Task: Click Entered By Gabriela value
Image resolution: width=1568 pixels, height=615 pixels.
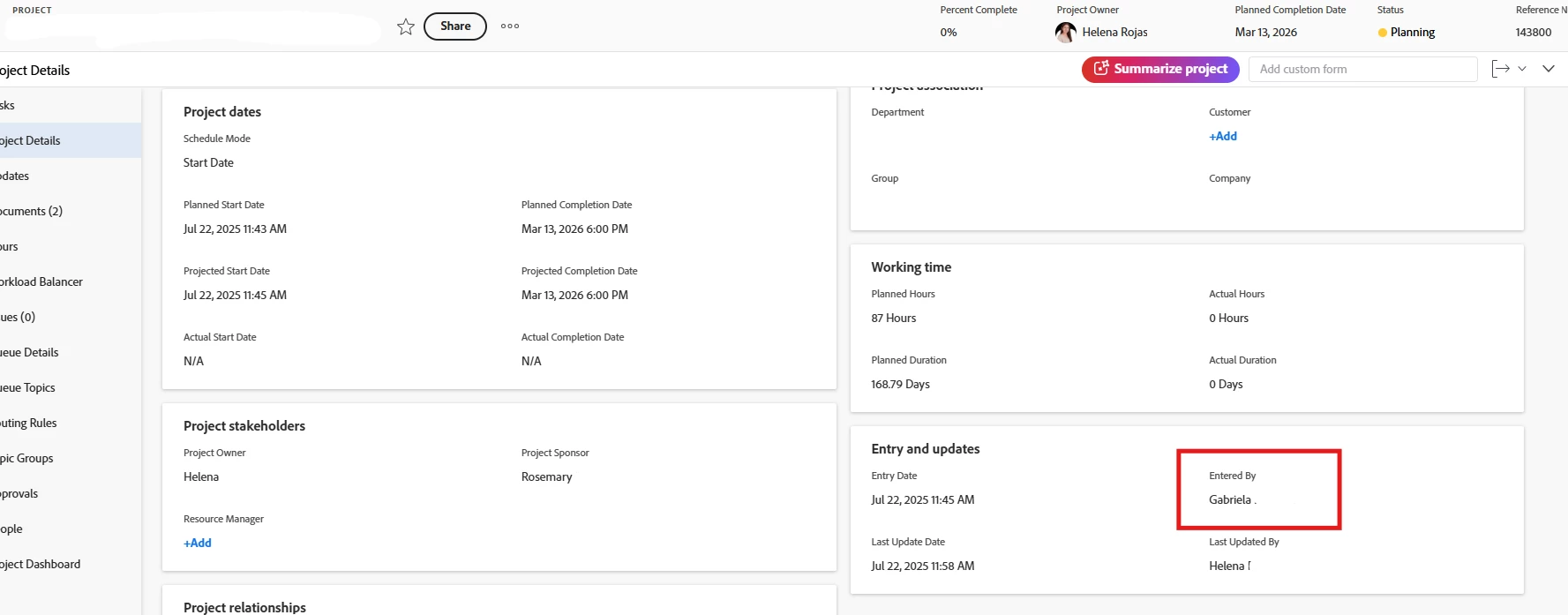Action: tap(1232, 499)
